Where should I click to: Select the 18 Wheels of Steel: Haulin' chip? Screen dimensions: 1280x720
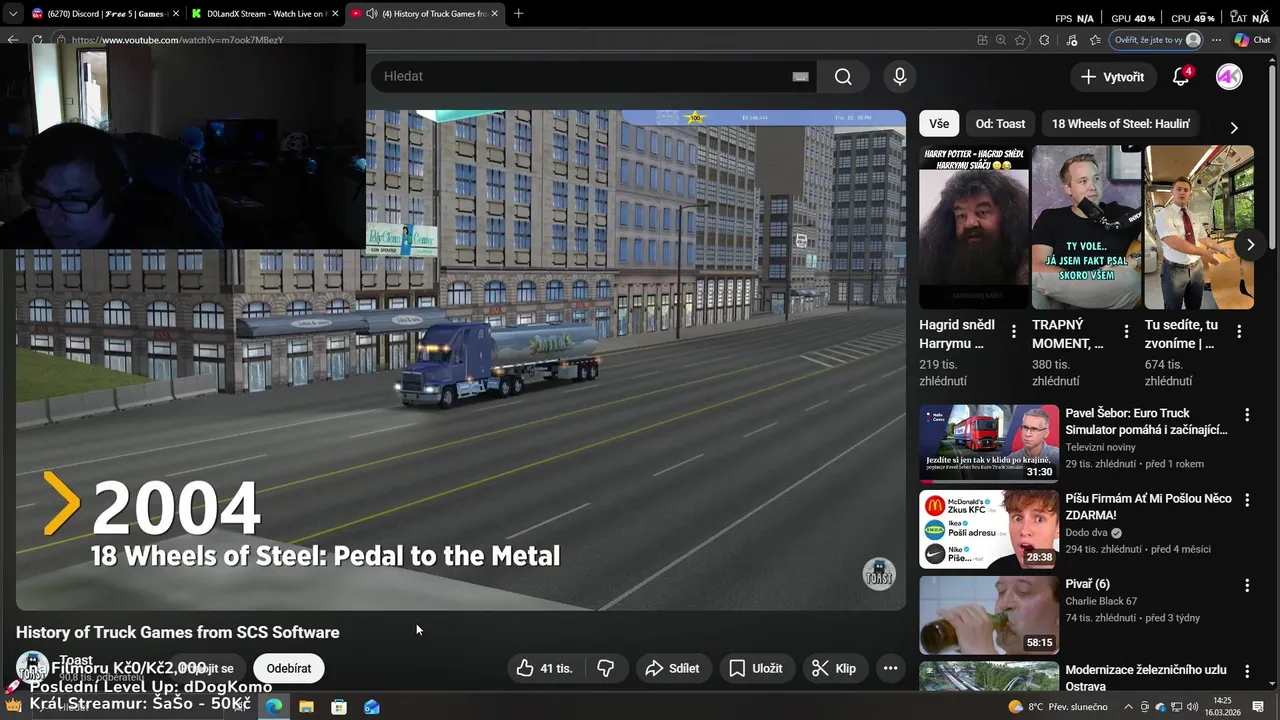(x=1120, y=124)
